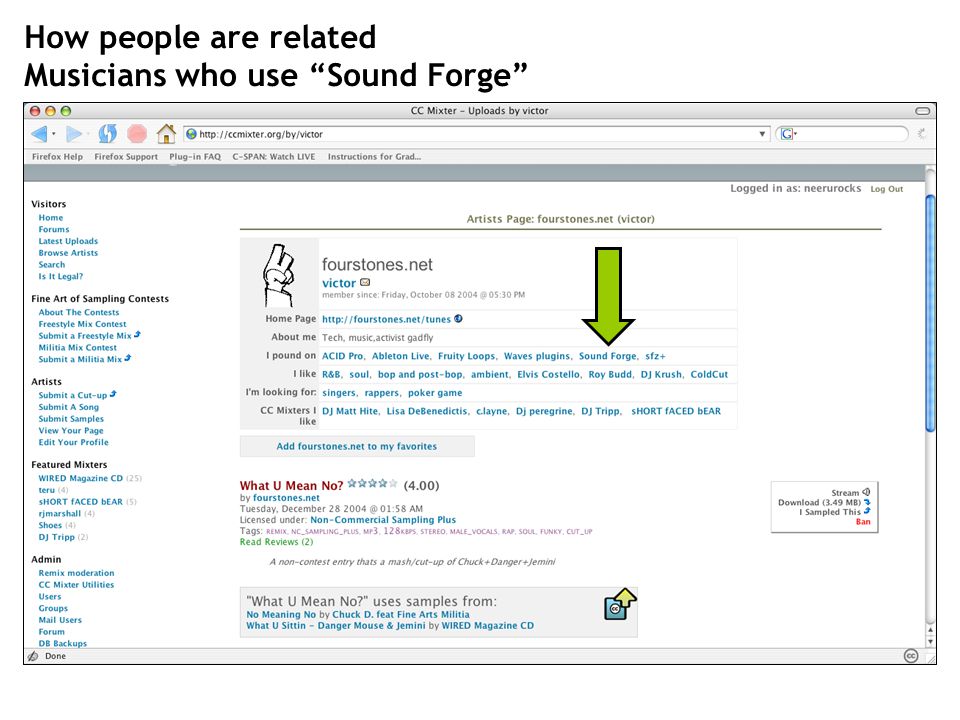Screen dimensions: 960x720
Task: Open the Is It Legal? link
Action: pos(61,276)
